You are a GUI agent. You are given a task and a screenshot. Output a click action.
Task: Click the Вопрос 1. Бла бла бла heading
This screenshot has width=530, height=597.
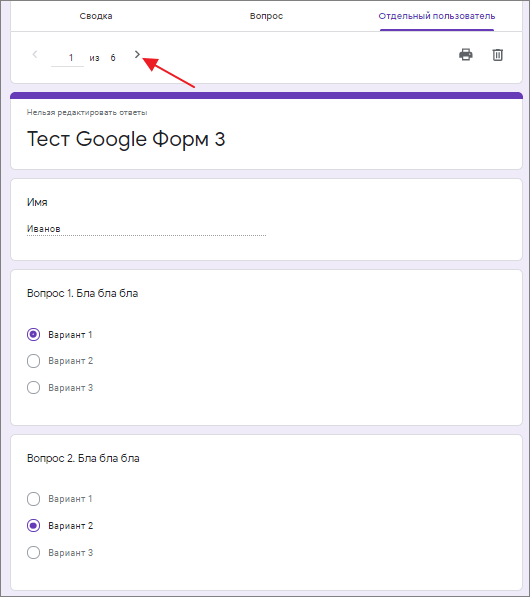tap(82, 294)
